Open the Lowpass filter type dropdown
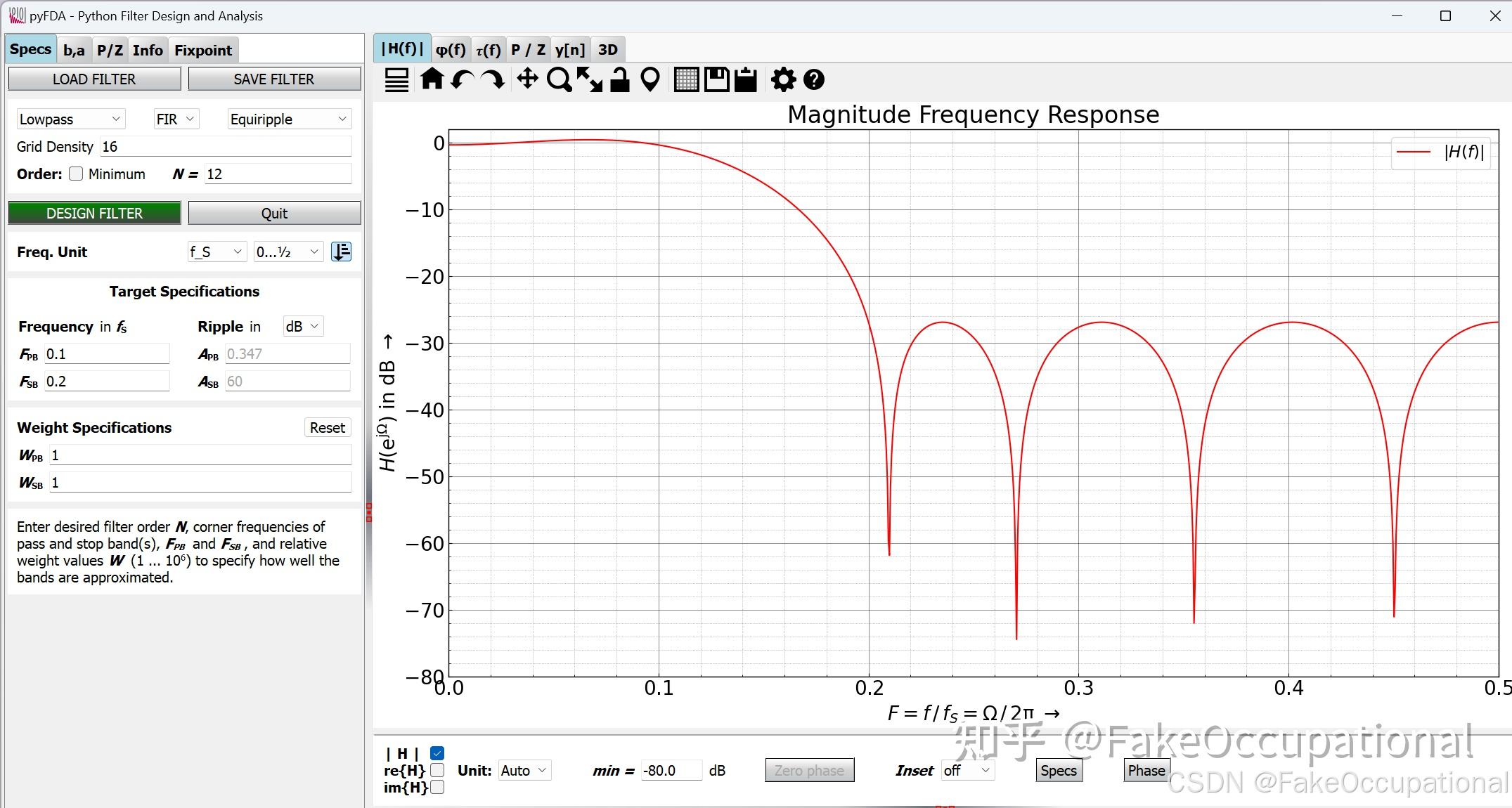Image resolution: width=1512 pixels, height=808 pixels. [x=70, y=119]
